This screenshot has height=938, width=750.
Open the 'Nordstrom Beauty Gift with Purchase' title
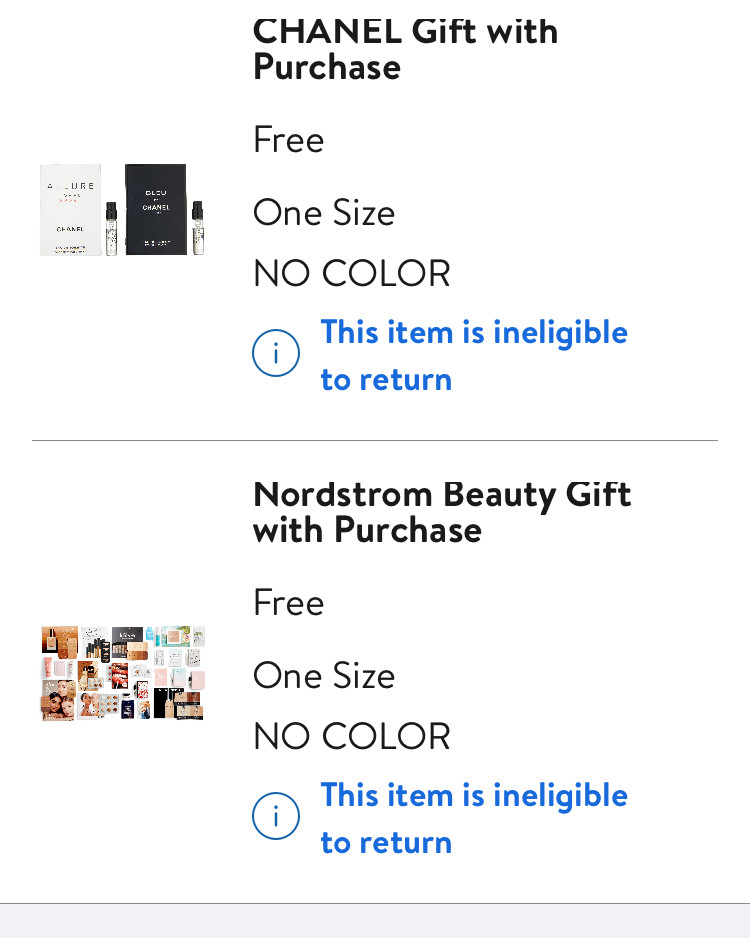click(x=441, y=512)
